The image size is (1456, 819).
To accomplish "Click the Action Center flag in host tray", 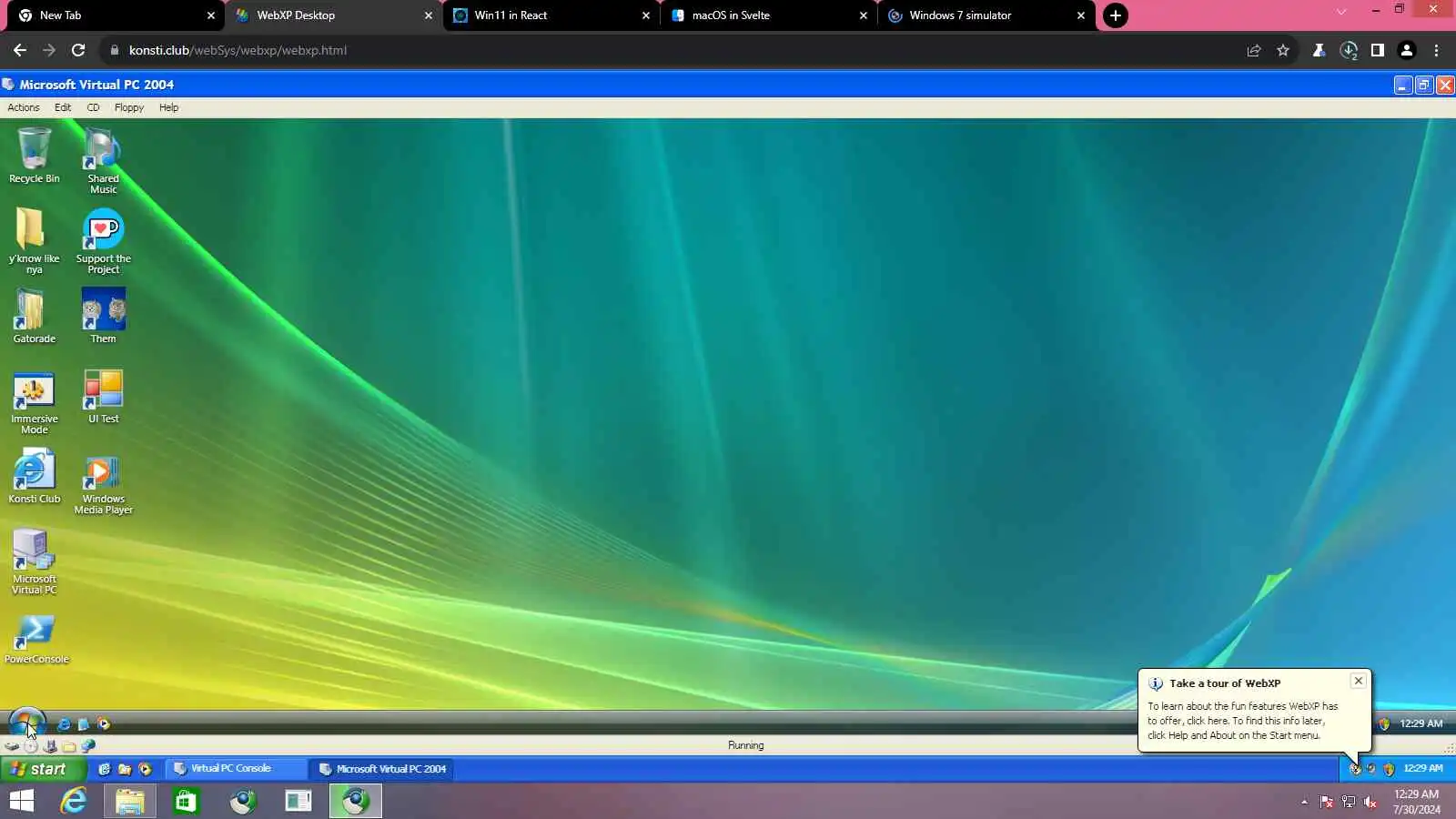I will [1327, 802].
